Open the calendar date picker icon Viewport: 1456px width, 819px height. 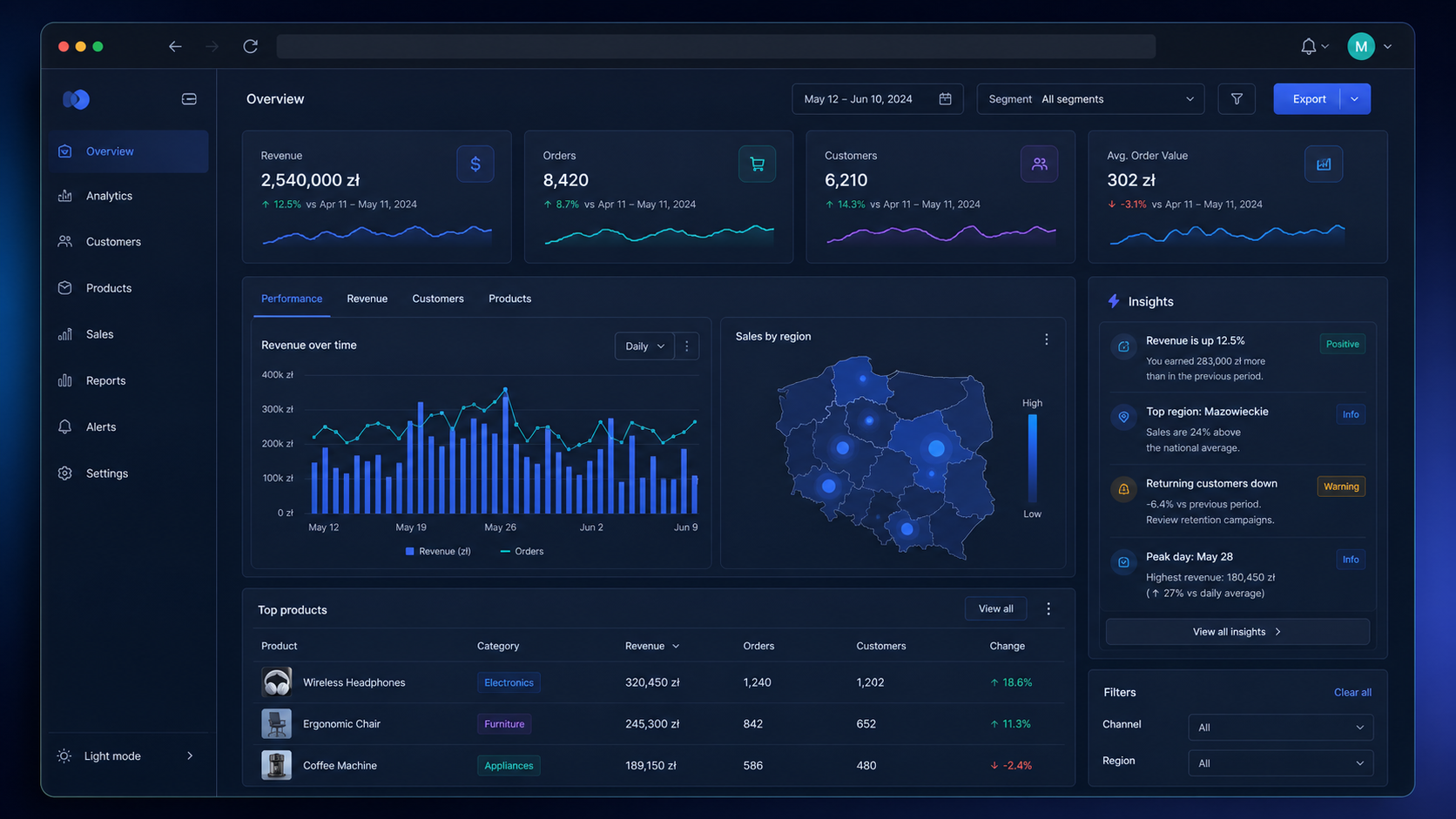945,99
